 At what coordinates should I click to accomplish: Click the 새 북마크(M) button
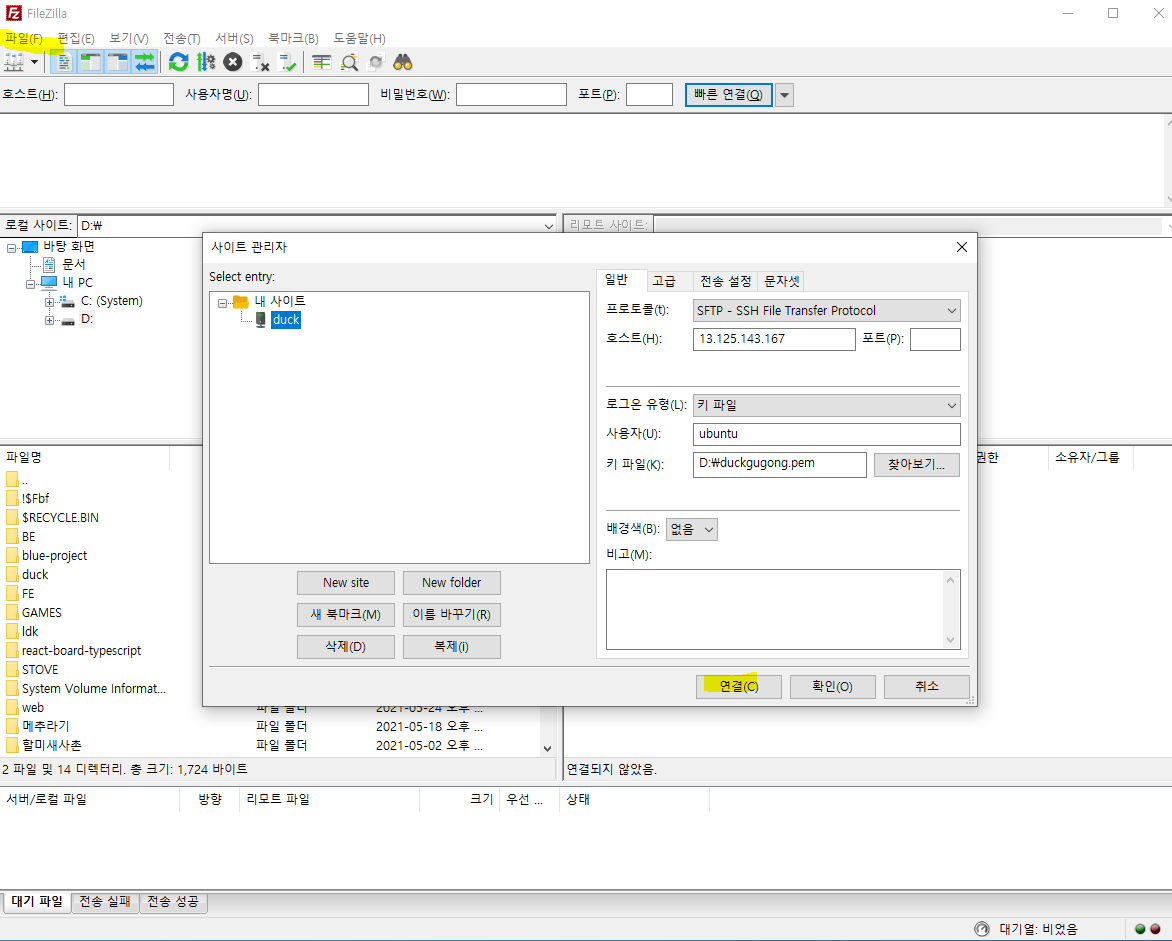pyautogui.click(x=345, y=614)
